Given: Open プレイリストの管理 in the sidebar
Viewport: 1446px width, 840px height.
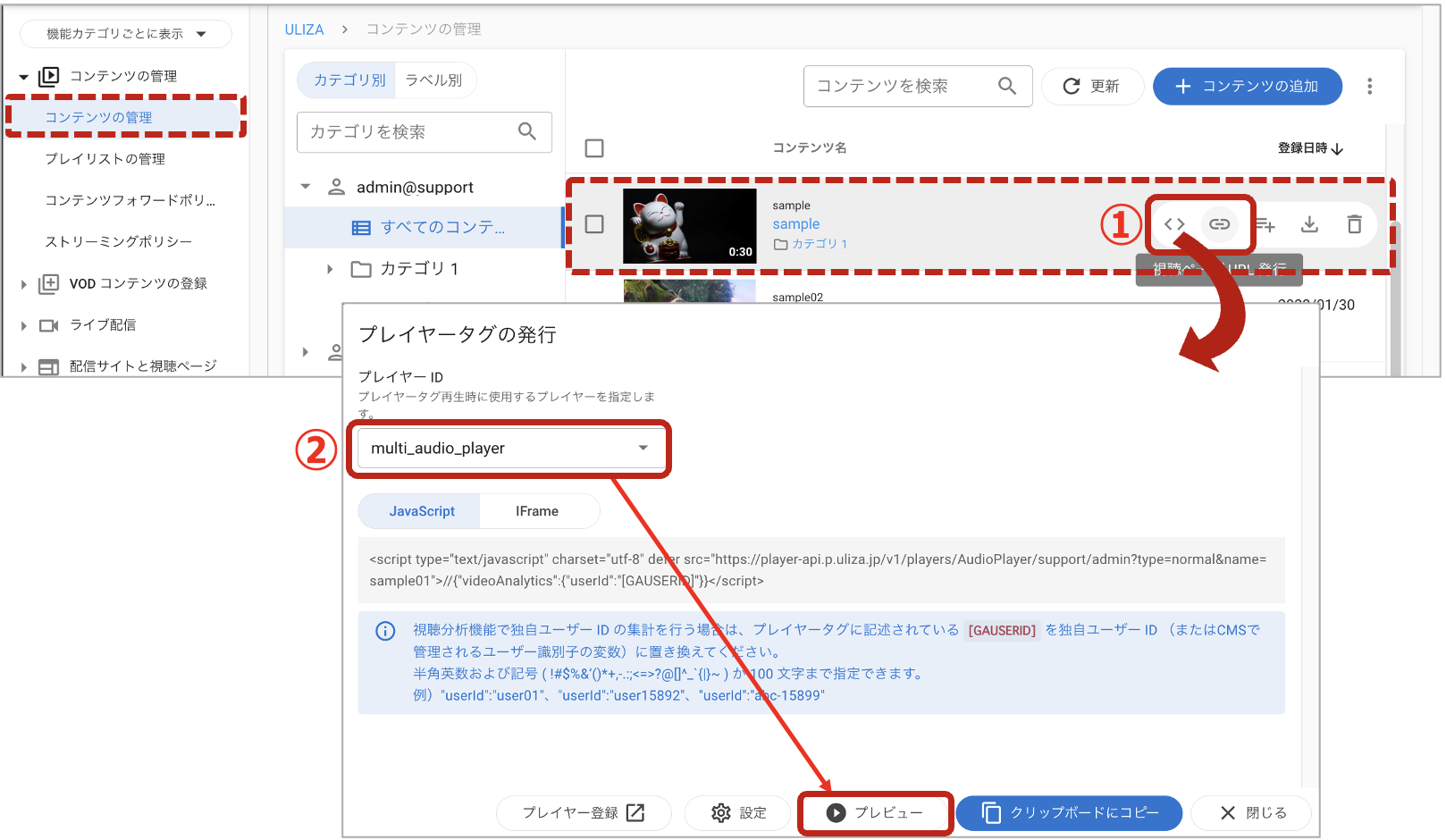Looking at the screenshot, I should tap(105, 159).
